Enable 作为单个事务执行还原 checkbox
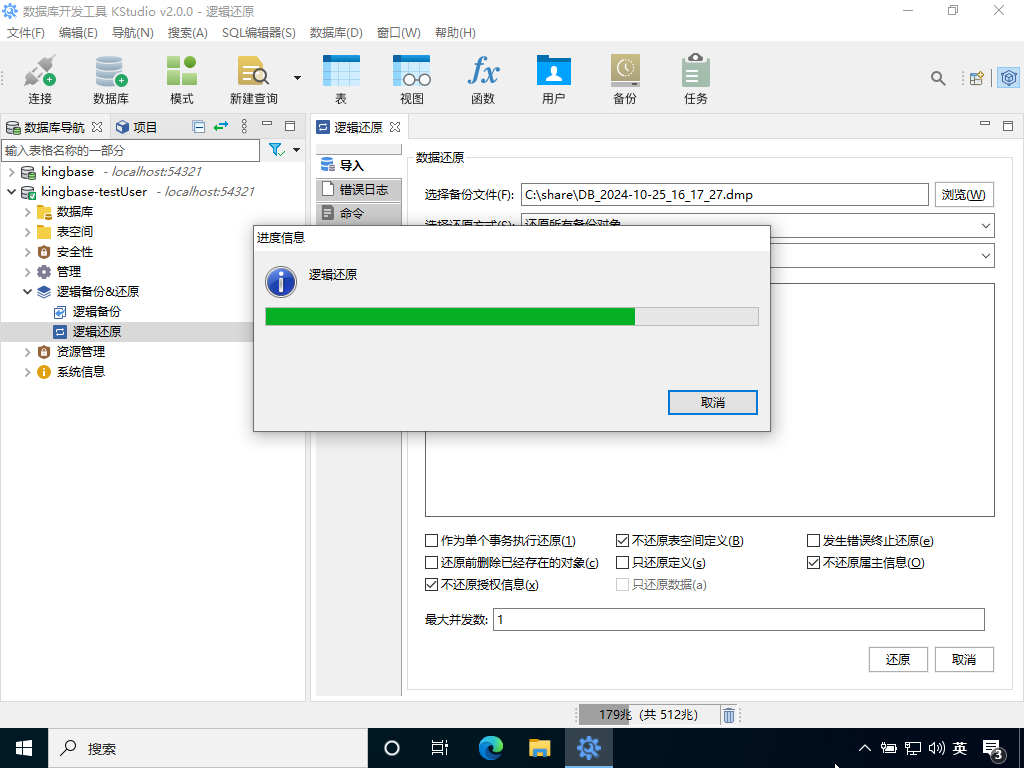The height and width of the screenshot is (768, 1024). tap(432, 541)
